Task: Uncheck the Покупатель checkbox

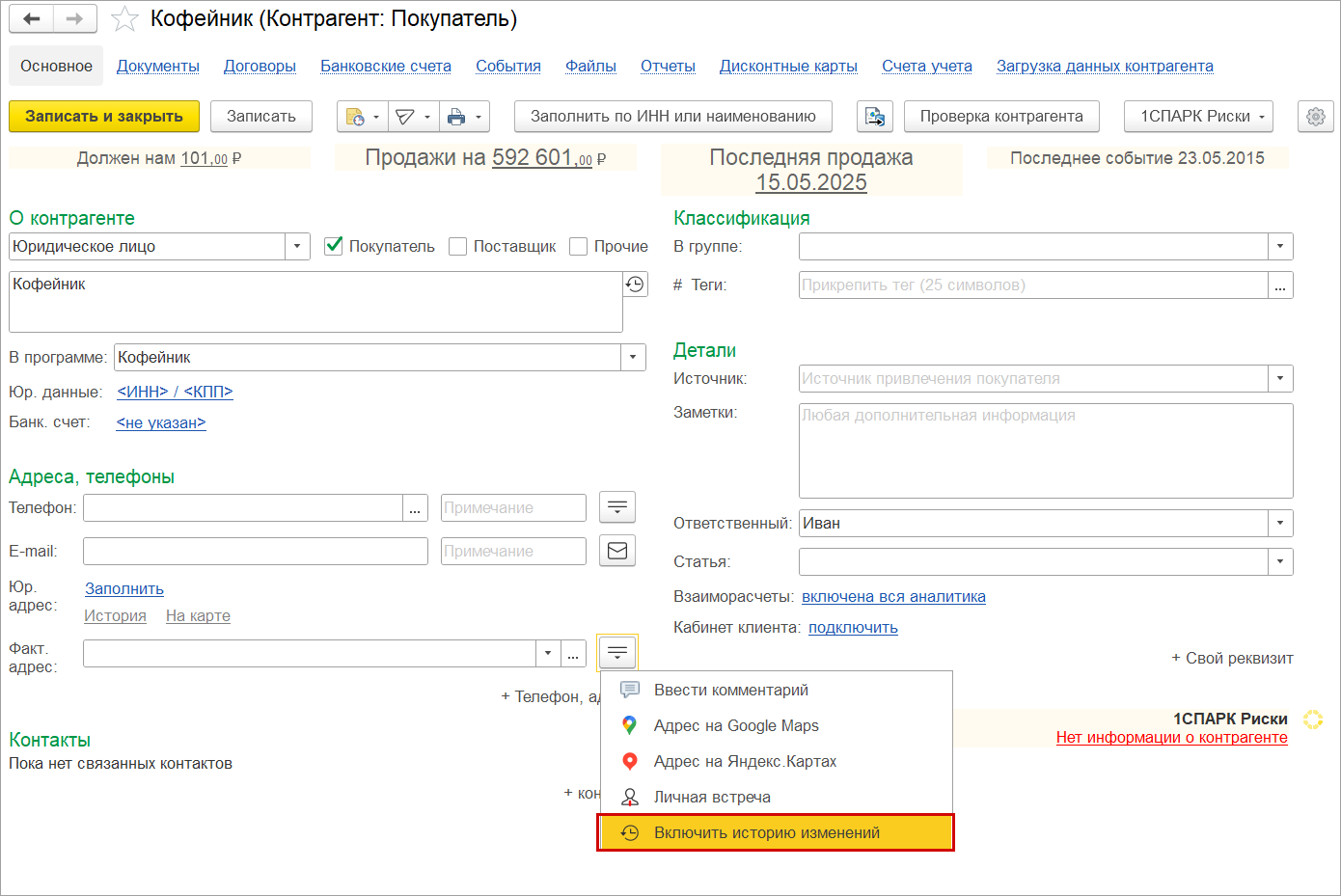Action: click(333, 246)
